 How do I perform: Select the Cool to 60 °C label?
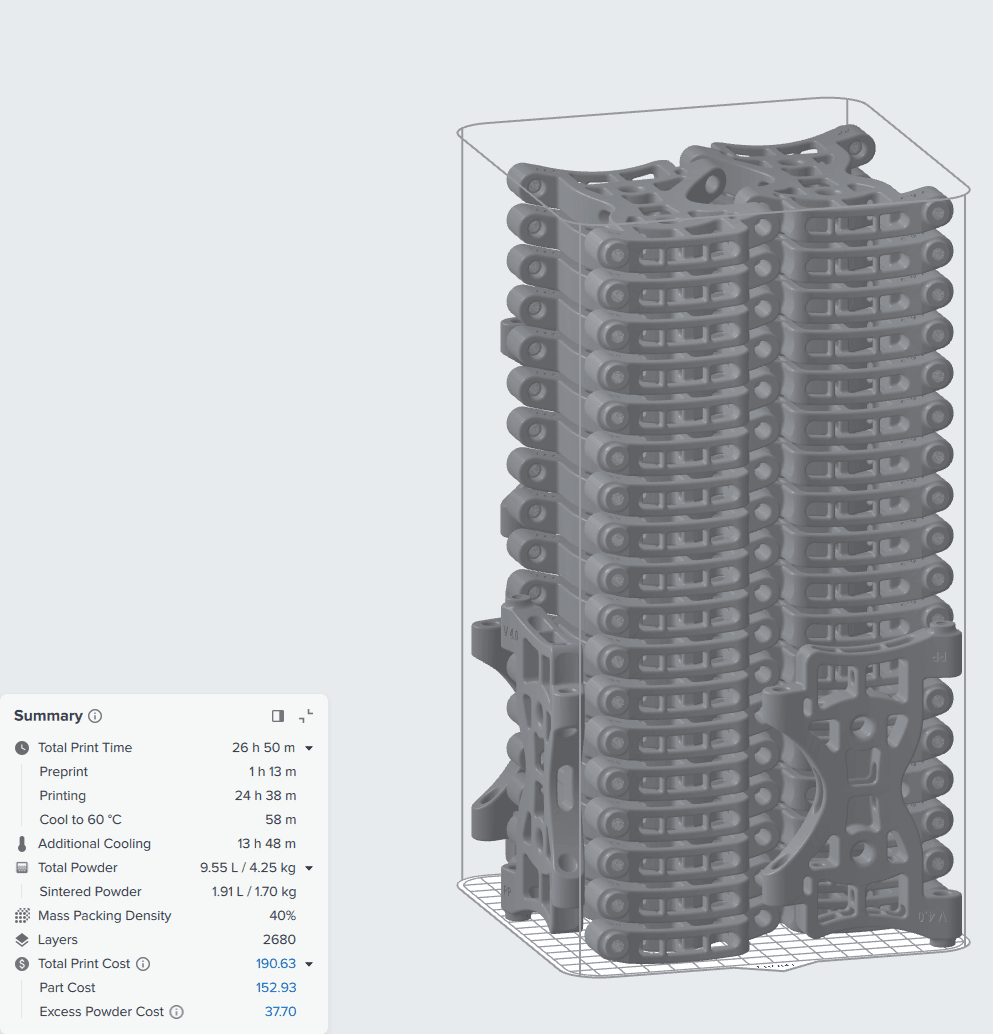tap(80, 819)
